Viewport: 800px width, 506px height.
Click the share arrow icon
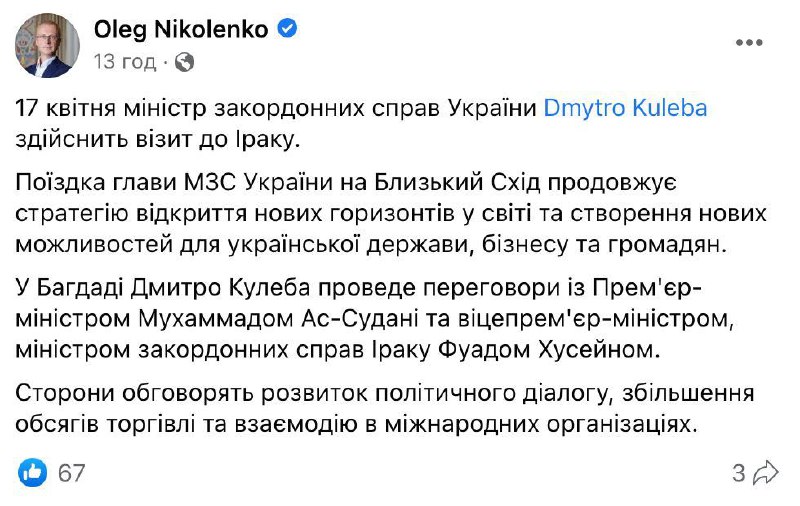click(x=766, y=472)
